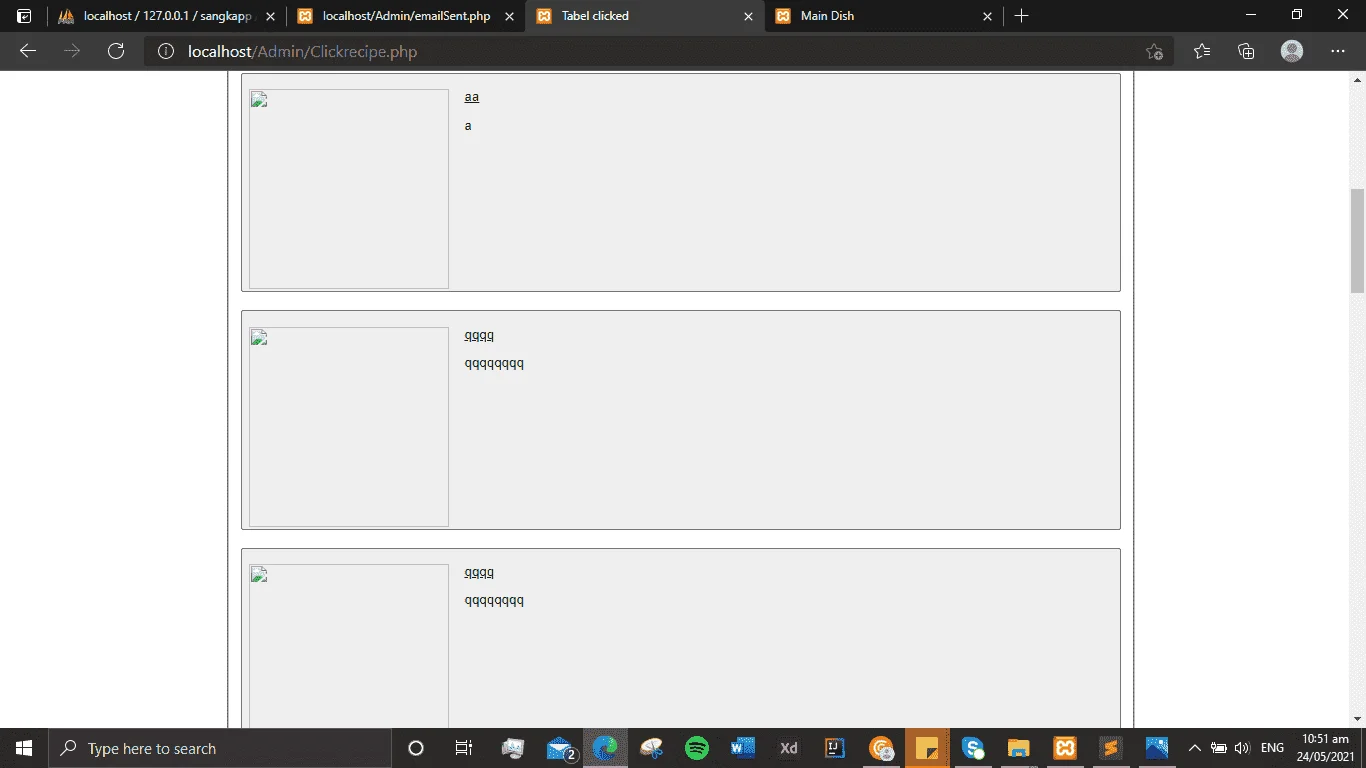Launch Adobe XD from taskbar
The image size is (1366, 768).
789,748
